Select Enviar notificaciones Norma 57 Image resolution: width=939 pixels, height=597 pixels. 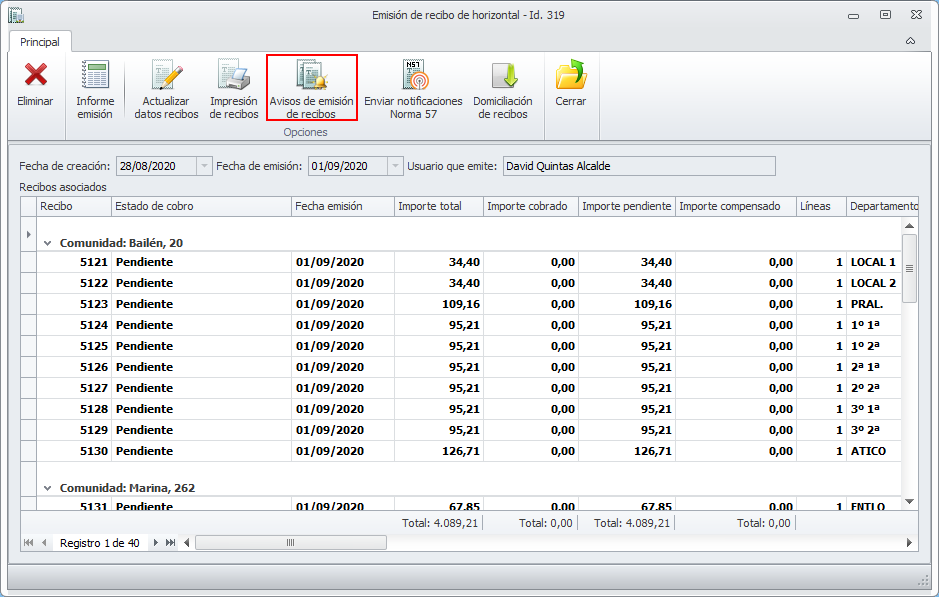coord(413,76)
